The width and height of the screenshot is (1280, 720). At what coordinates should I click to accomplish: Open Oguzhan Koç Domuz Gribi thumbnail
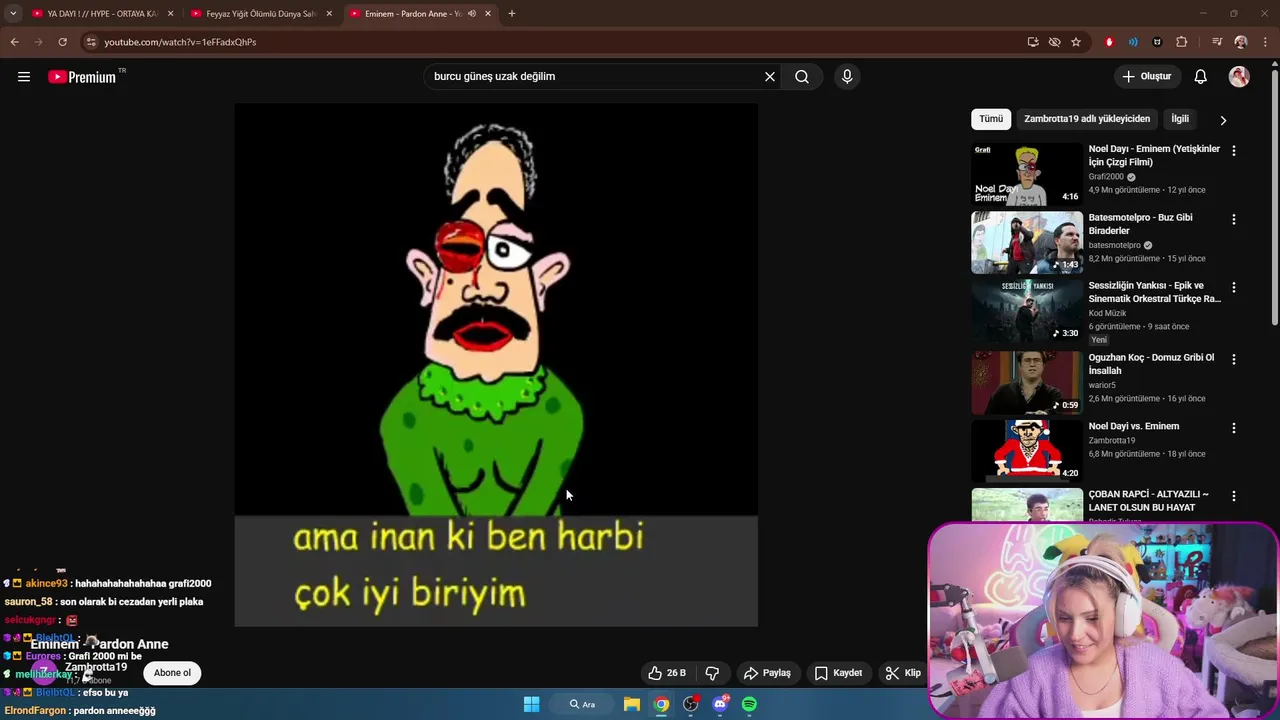coord(1027,382)
